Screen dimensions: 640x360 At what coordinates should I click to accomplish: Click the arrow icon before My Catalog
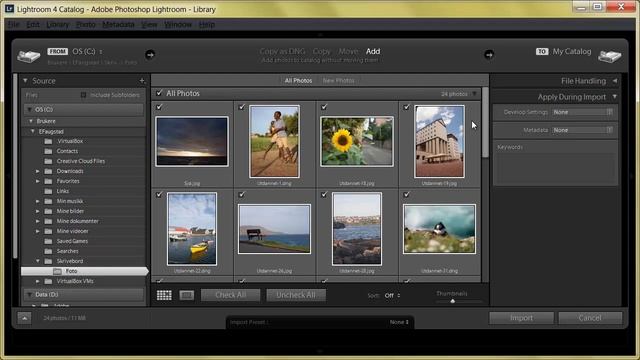point(489,55)
